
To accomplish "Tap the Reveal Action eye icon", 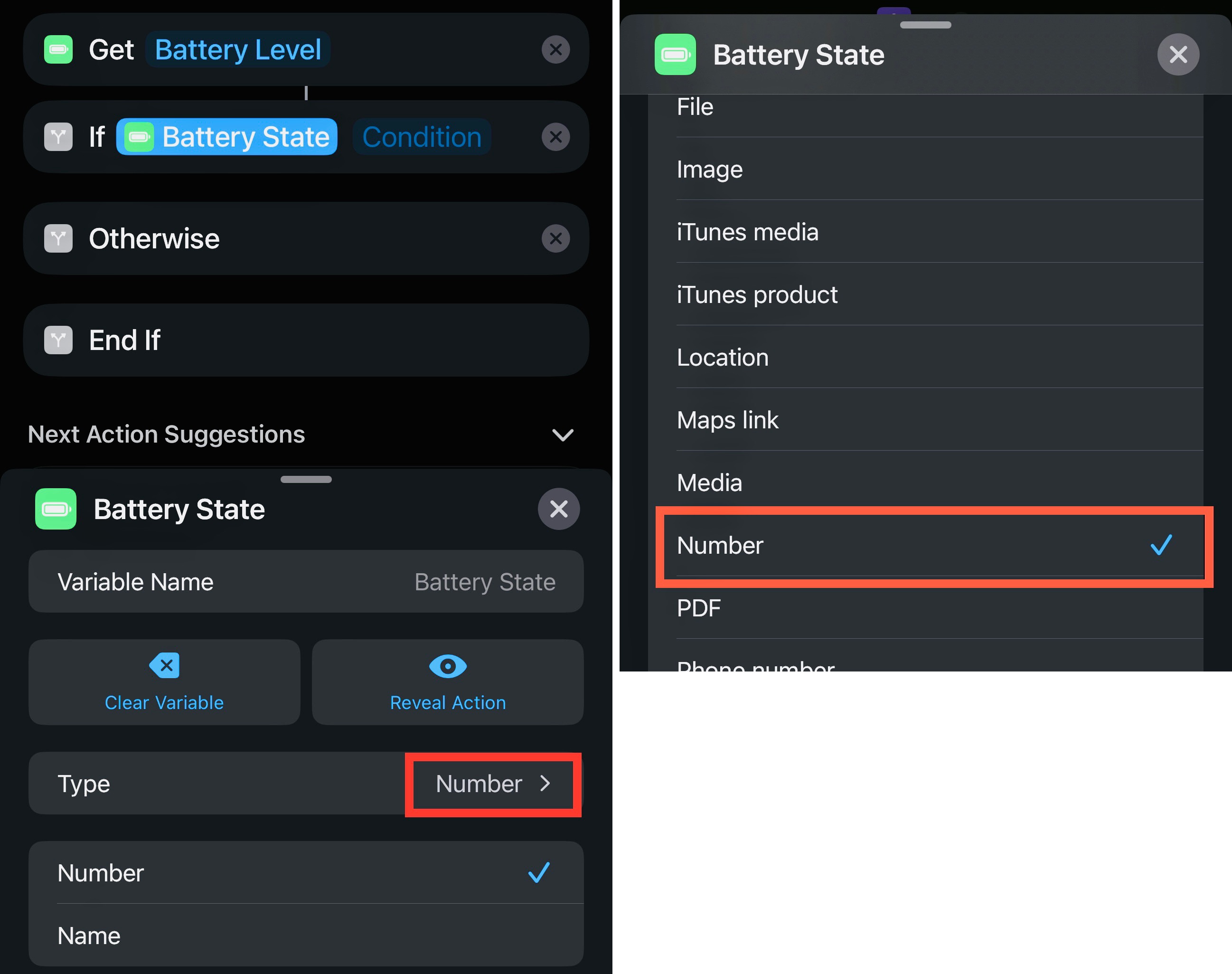I will 448,666.
